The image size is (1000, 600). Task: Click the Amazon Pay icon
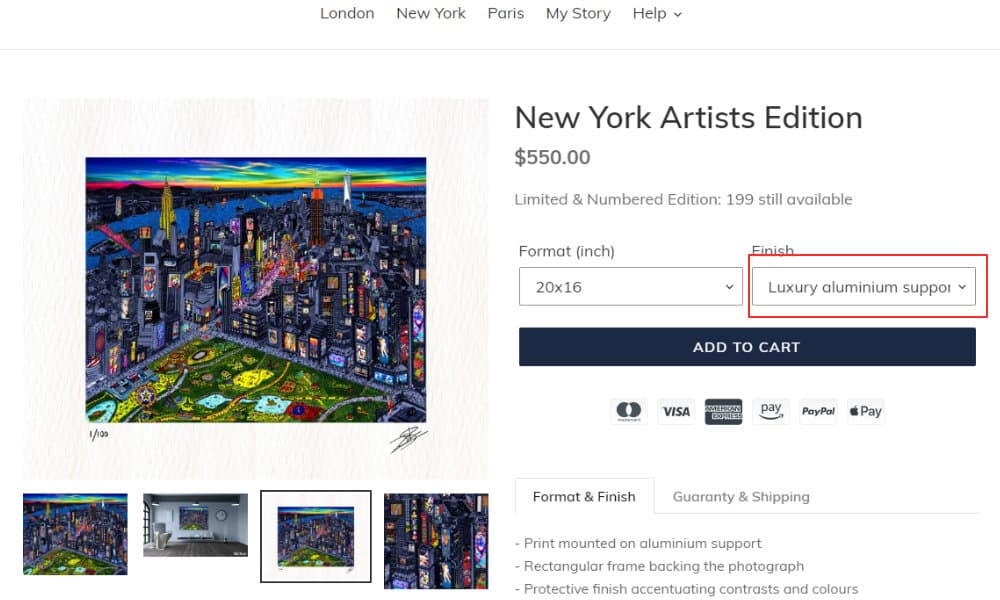click(770, 411)
